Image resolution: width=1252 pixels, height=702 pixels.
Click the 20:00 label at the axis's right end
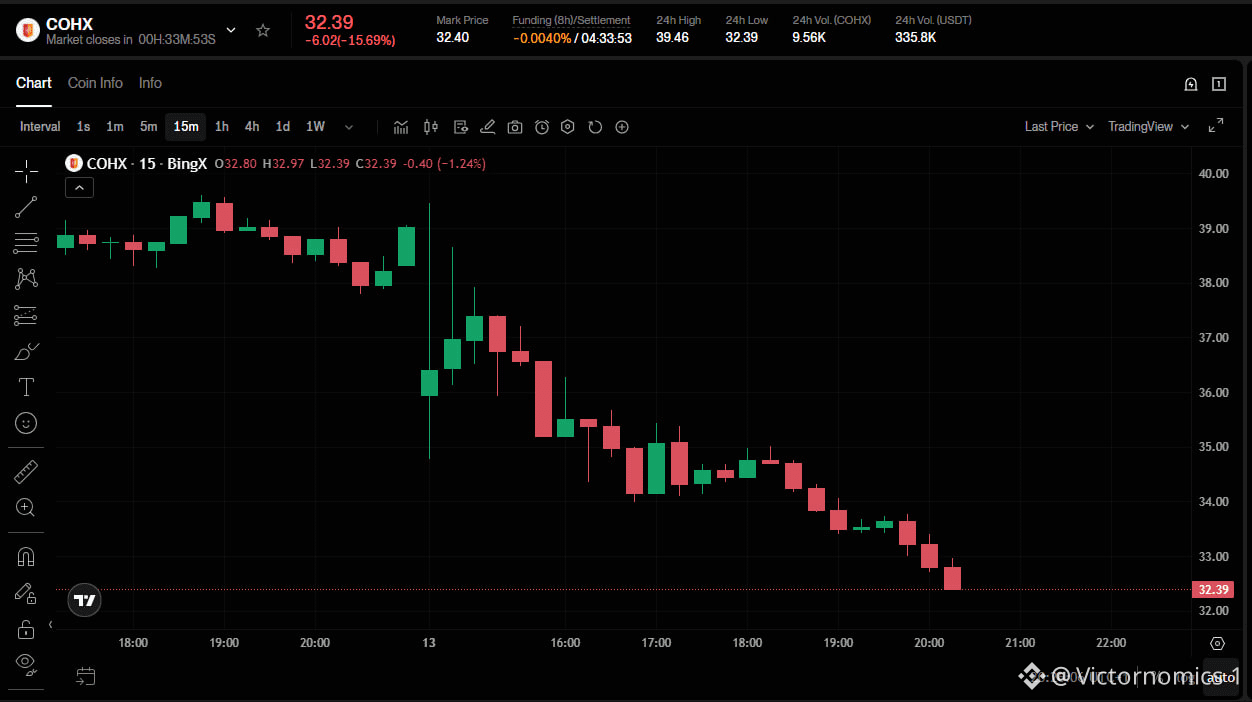929,643
